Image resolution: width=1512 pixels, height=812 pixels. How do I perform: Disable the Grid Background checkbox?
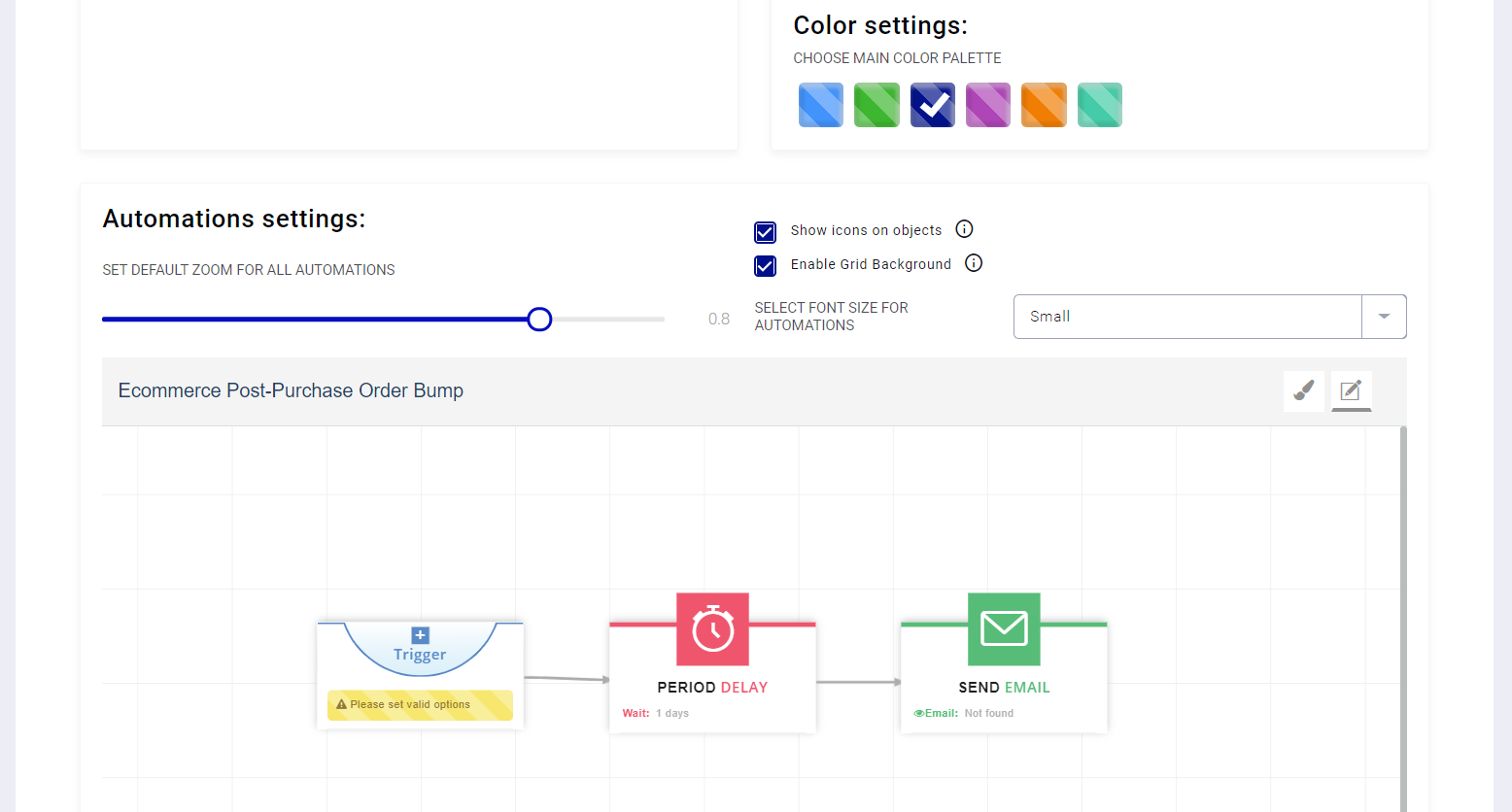point(765,266)
